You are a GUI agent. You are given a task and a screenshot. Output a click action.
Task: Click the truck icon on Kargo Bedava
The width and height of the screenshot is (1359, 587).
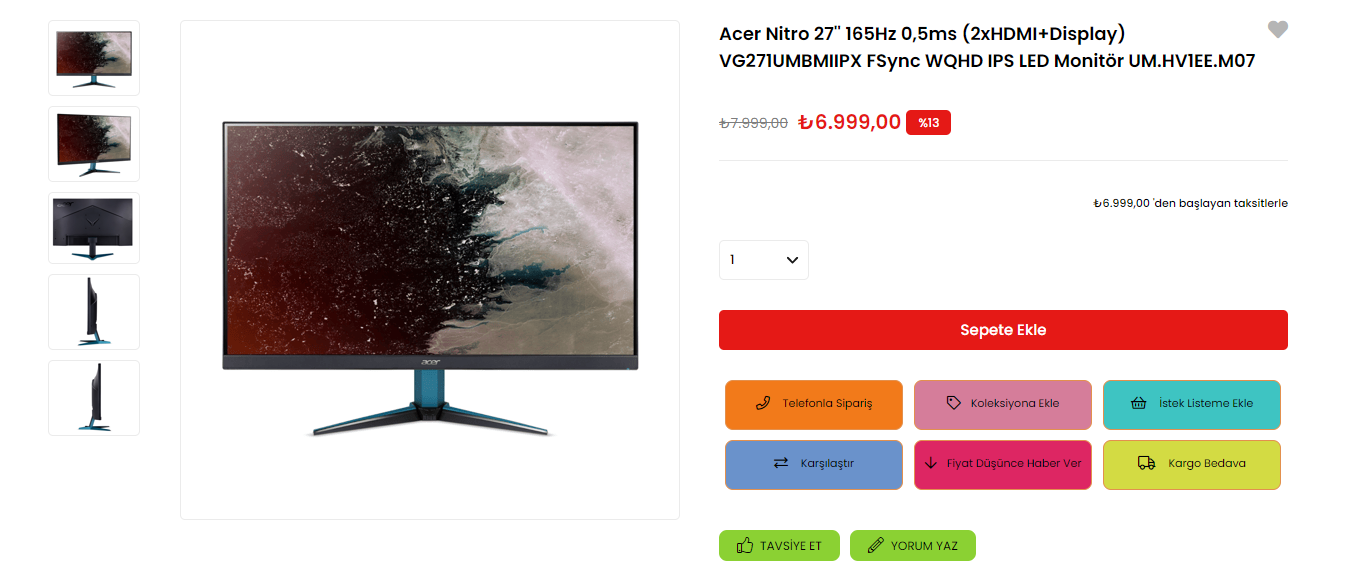pyautogui.click(x=1147, y=463)
